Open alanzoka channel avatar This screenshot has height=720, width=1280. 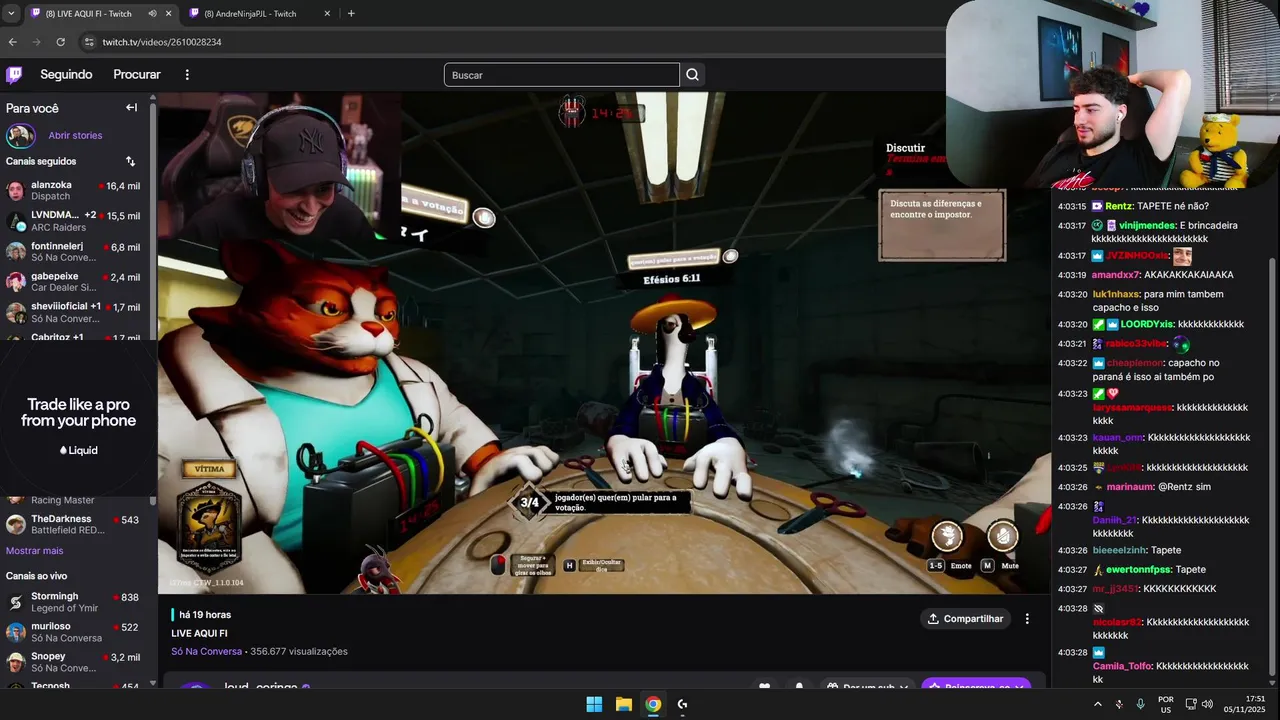pyautogui.click(x=16, y=191)
